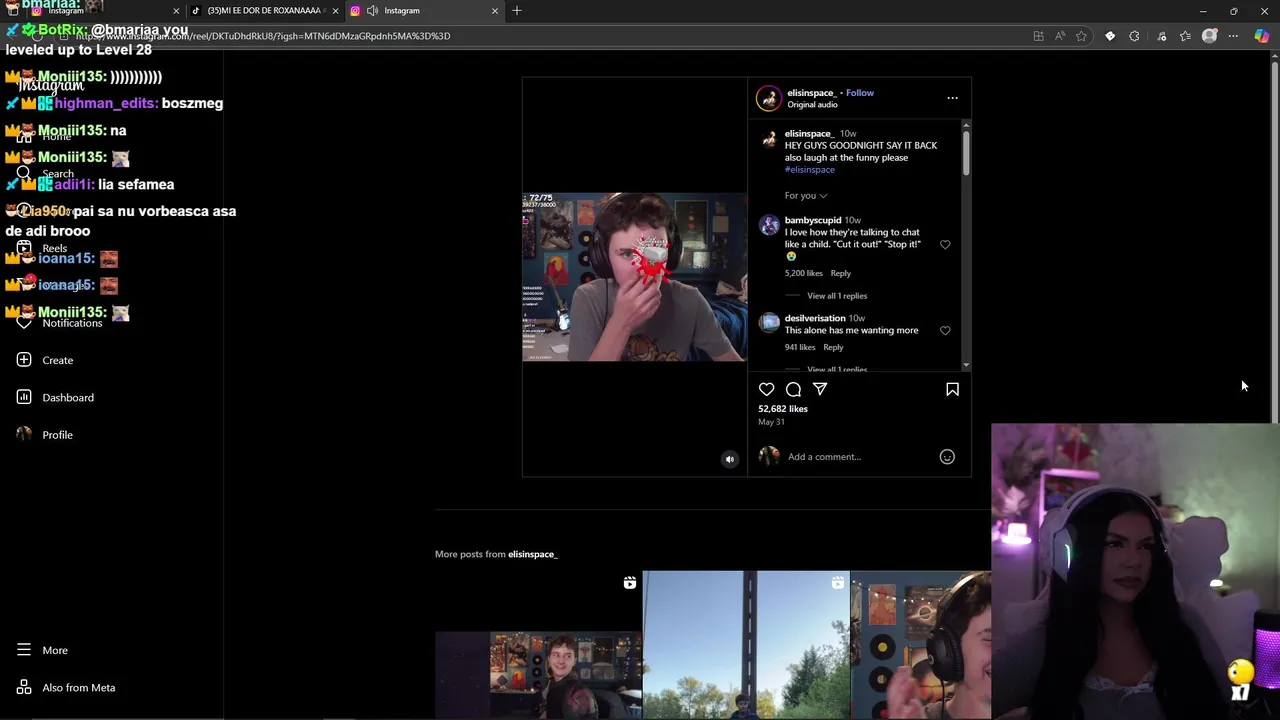The width and height of the screenshot is (1280, 720).
Task: Open the browser profile avatar
Action: coord(1209,36)
